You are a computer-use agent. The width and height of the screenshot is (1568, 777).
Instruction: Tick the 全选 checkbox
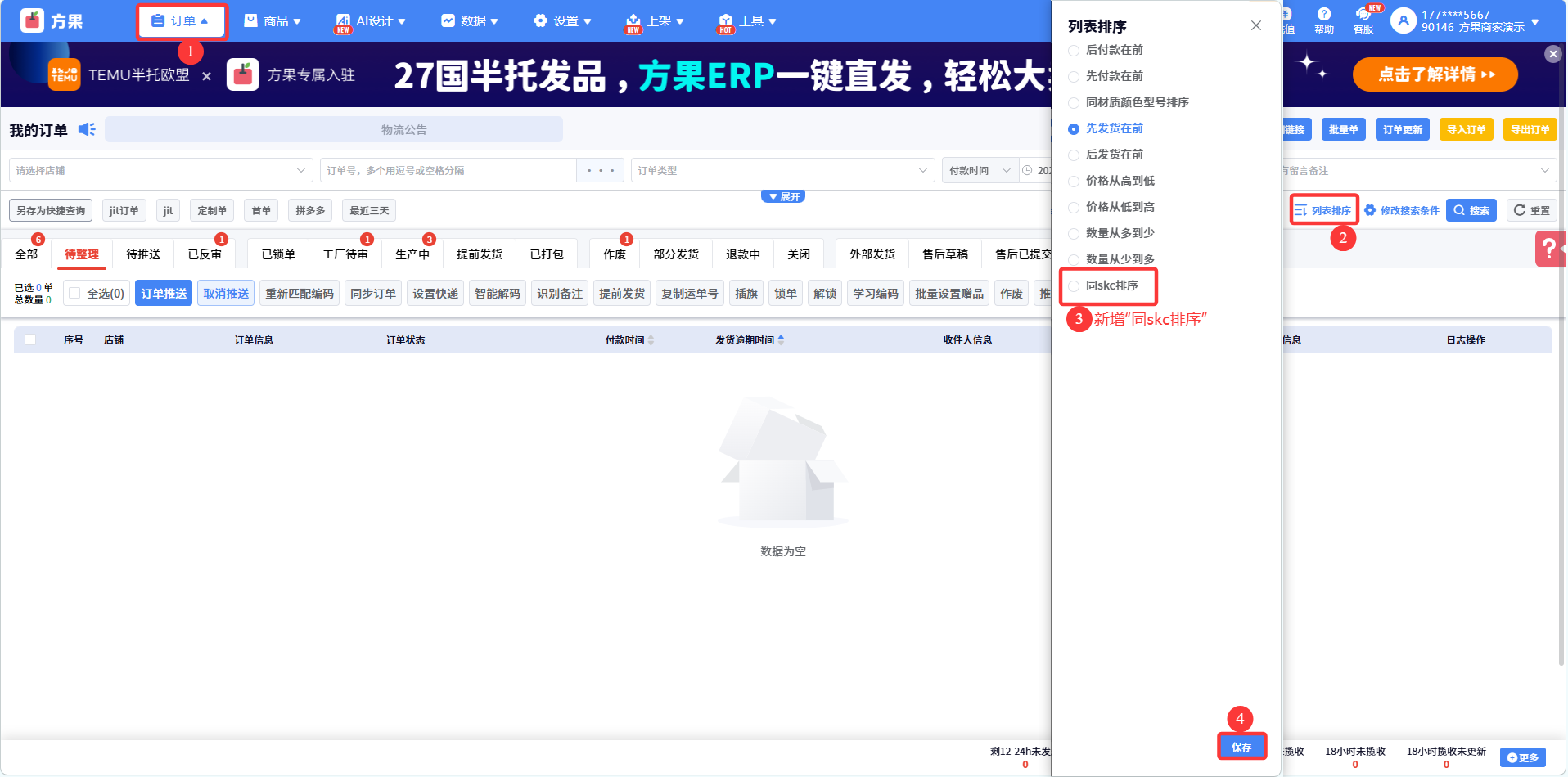75,294
